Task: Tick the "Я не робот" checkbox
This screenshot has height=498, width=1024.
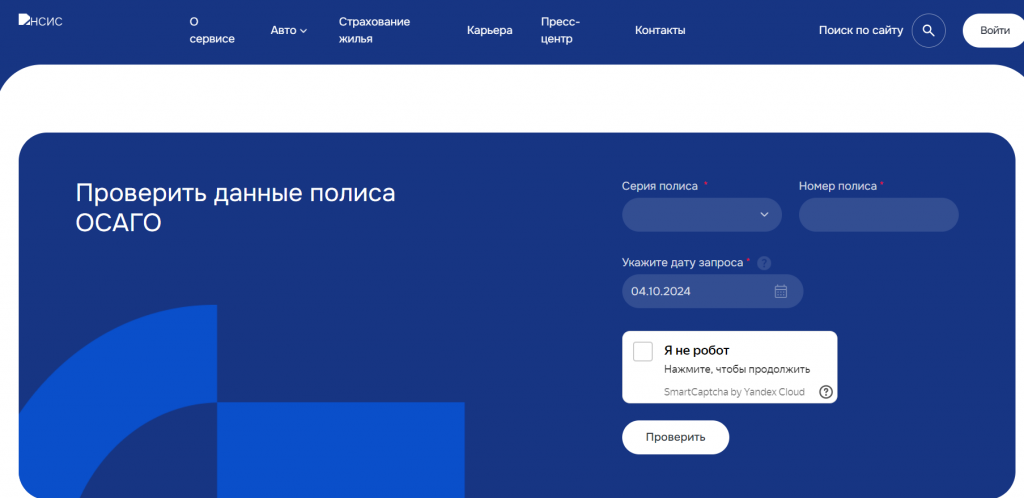Action: pyautogui.click(x=643, y=351)
